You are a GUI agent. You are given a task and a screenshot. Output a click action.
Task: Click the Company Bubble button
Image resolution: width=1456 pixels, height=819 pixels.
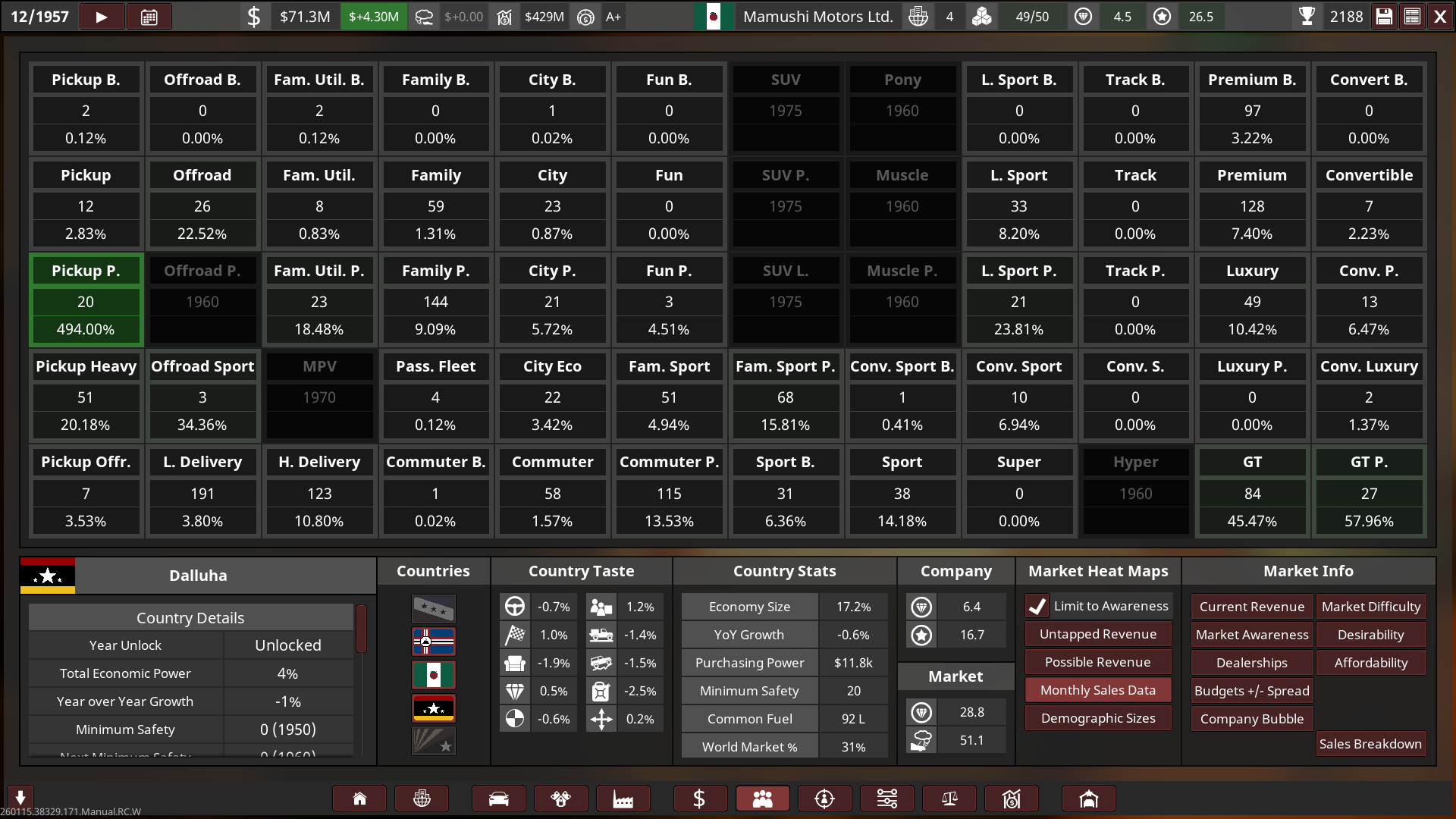click(x=1251, y=719)
